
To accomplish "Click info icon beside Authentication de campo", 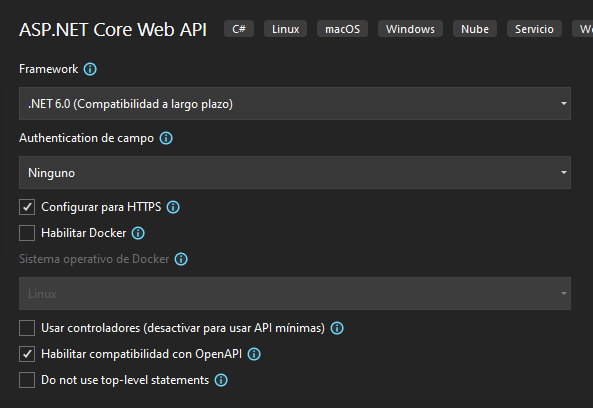I will (x=166, y=138).
